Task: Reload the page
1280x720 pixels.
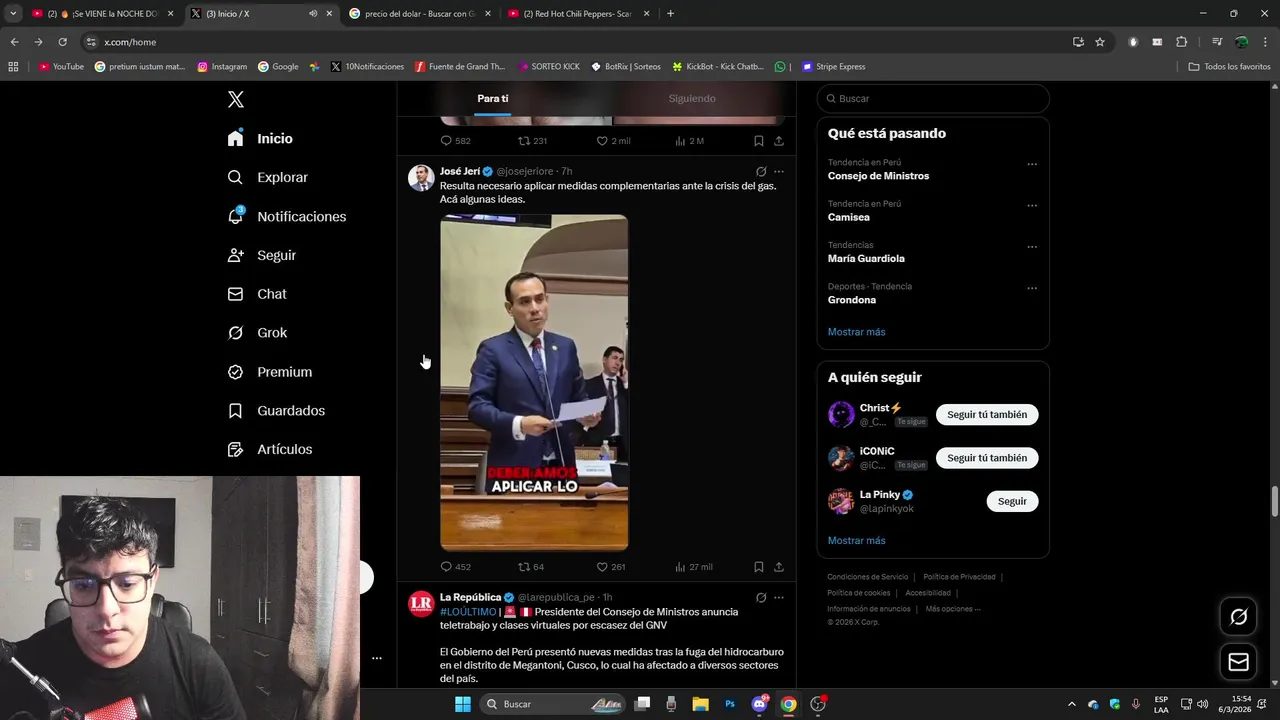Action: 62,42
